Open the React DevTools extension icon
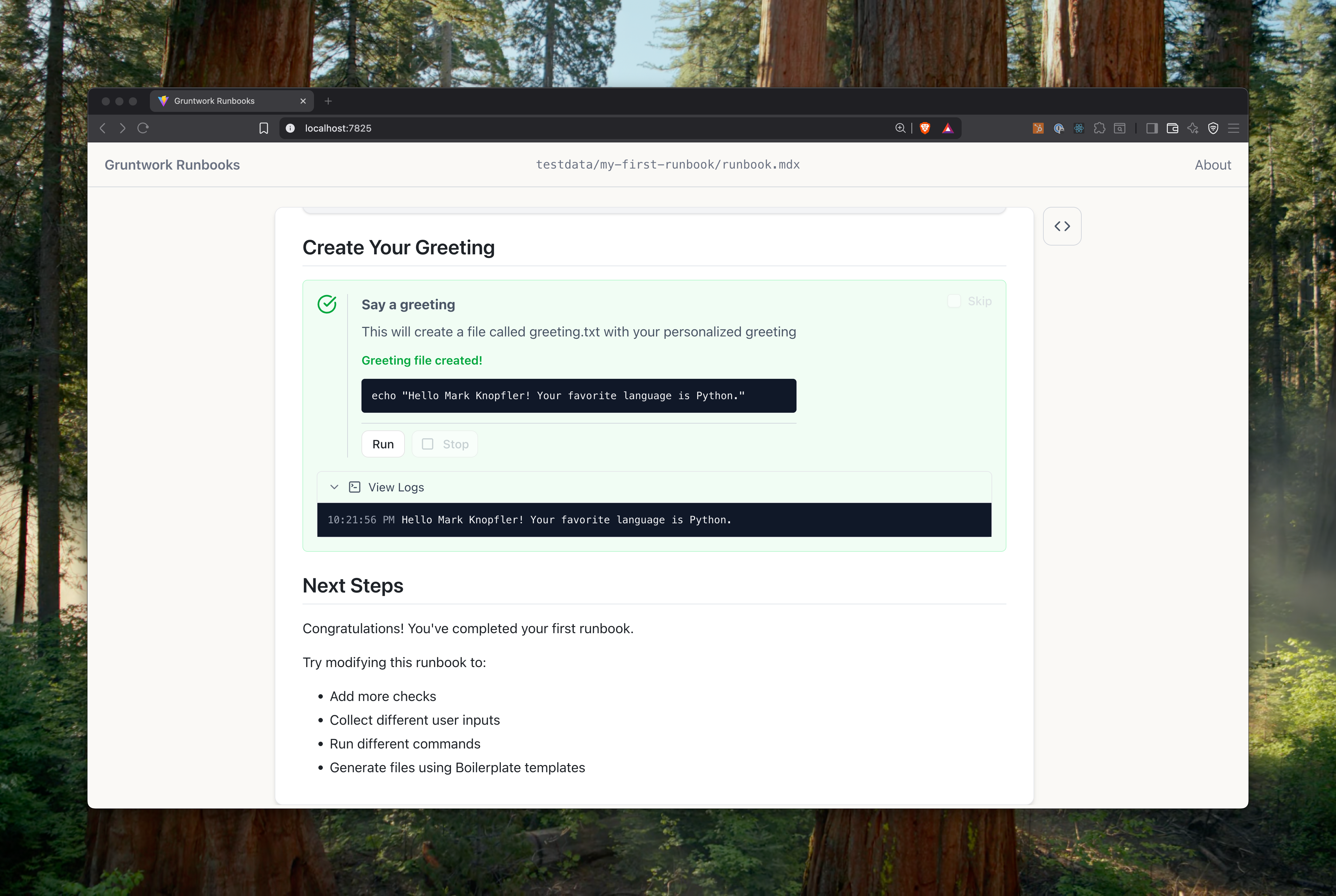The width and height of the screenshot is (1336, 896). 1078,128
